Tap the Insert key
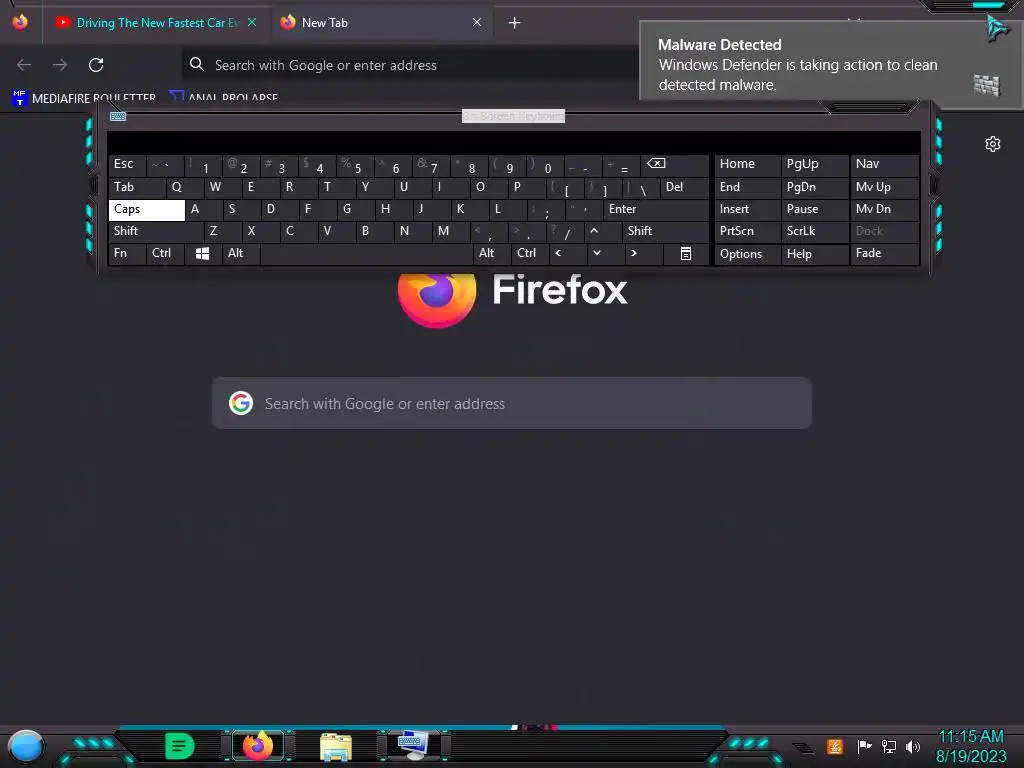This screenshot has width=1024, height=768. pos(747,210)
